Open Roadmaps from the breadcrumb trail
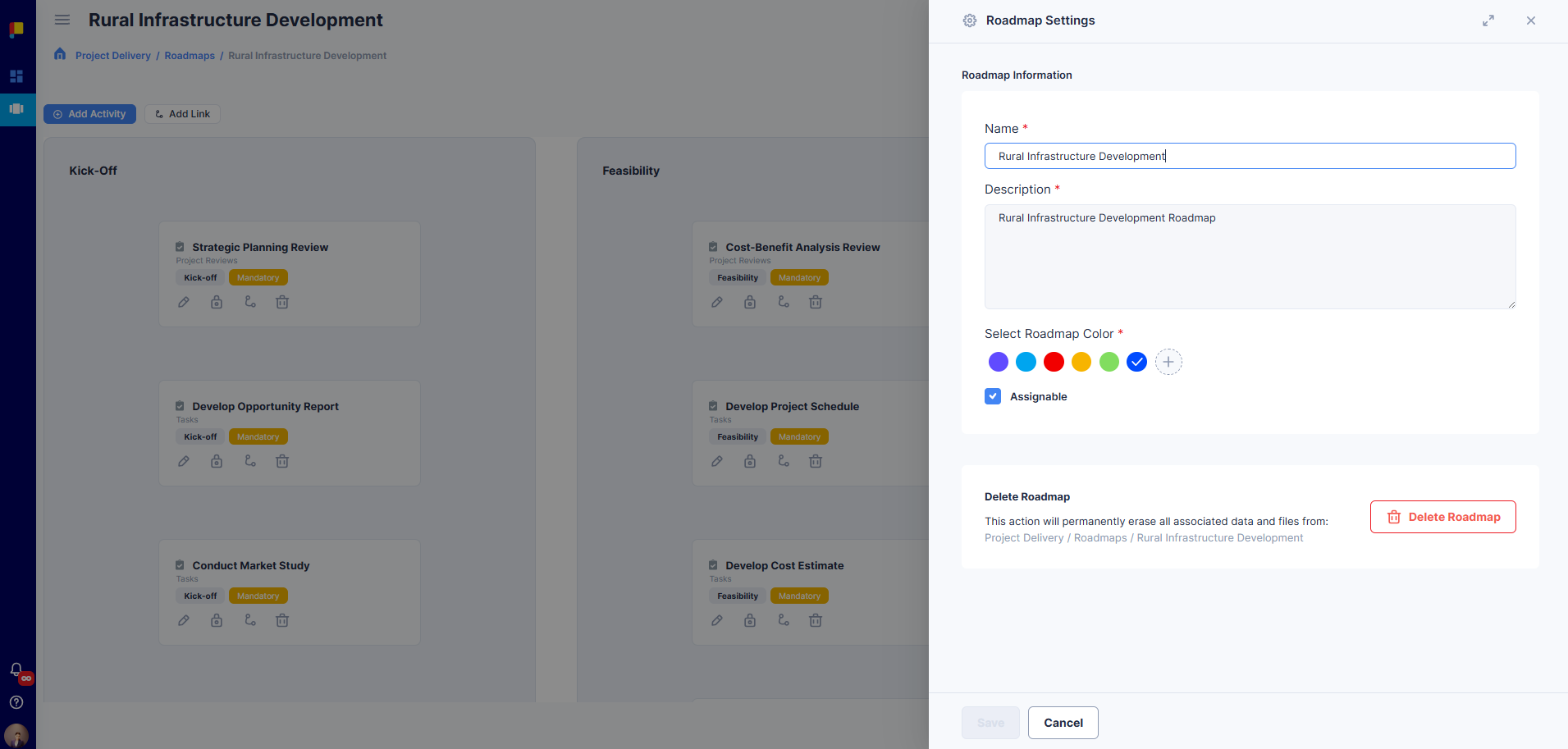 (x=189, y=55)
